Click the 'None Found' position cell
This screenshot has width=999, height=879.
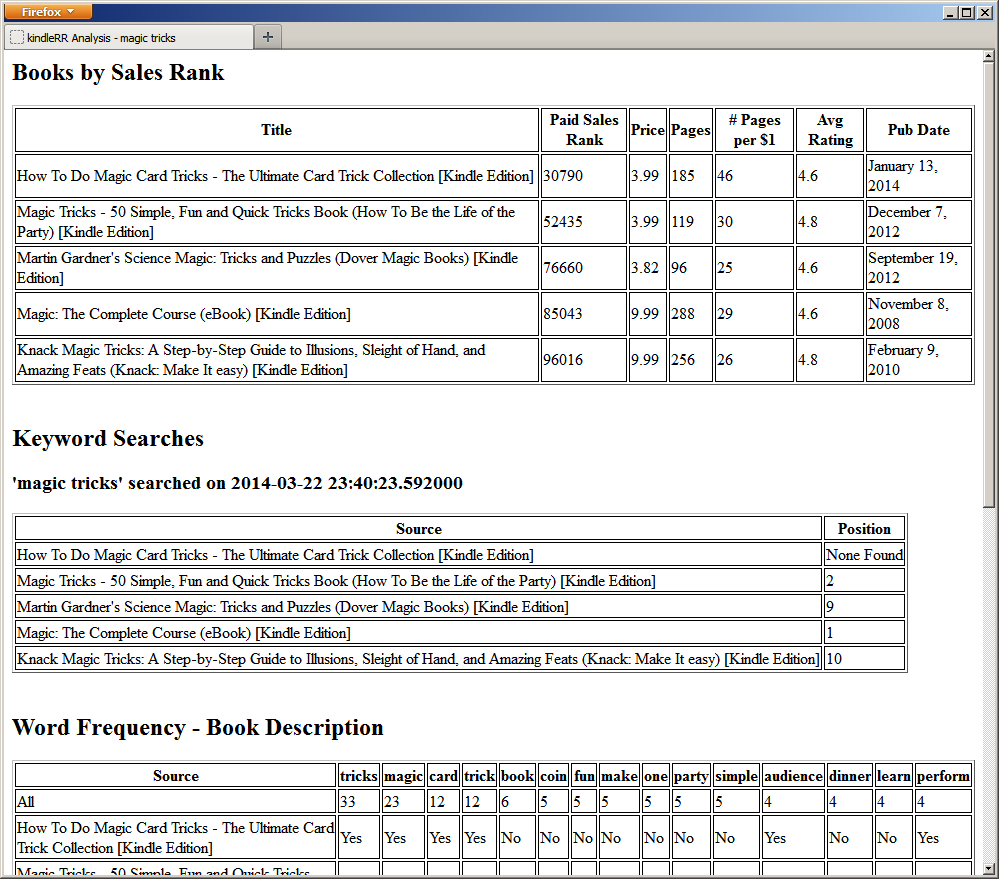point(864,555)
